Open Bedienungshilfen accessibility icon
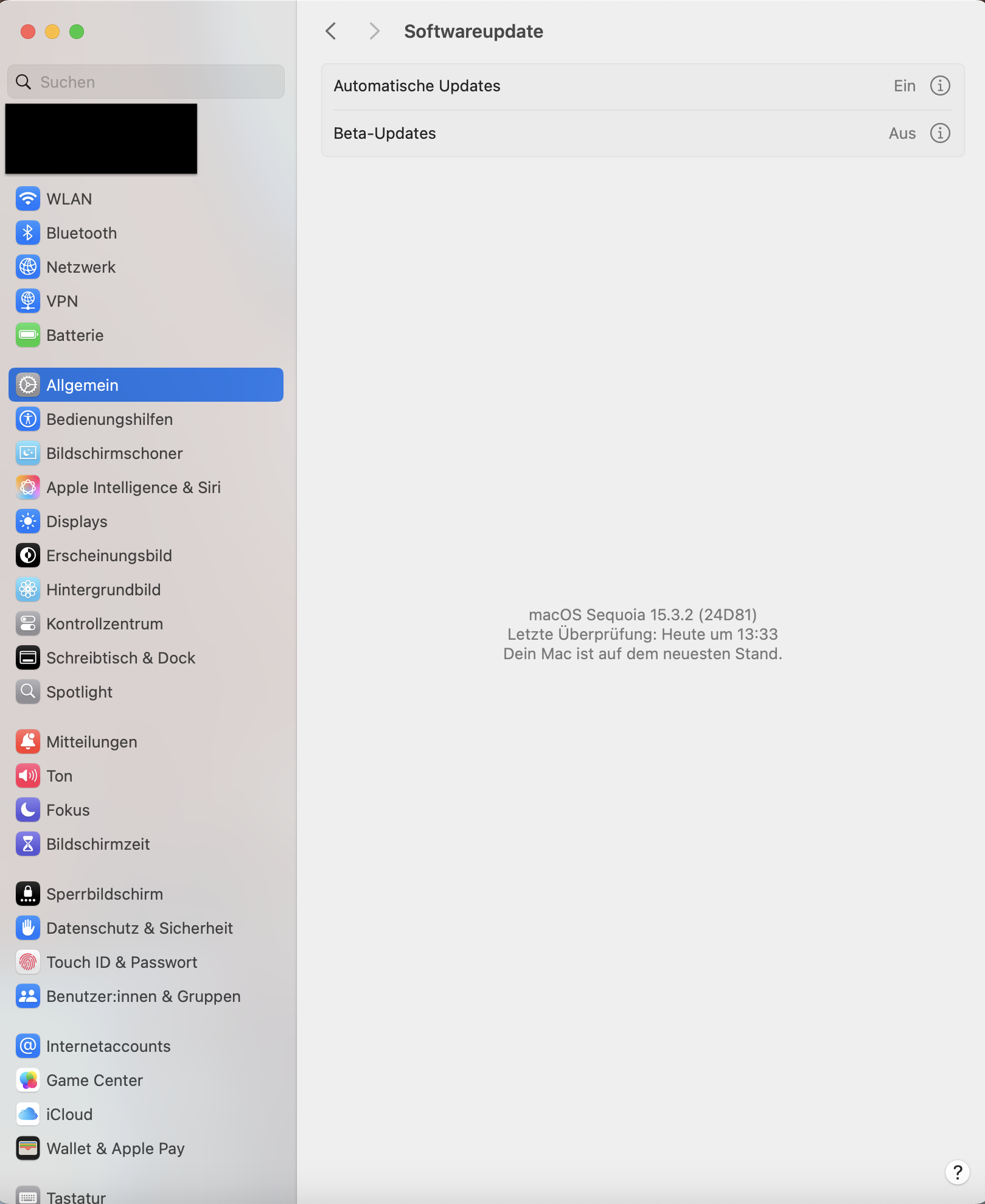985x1204 pixels. click(x=28, y=419)
